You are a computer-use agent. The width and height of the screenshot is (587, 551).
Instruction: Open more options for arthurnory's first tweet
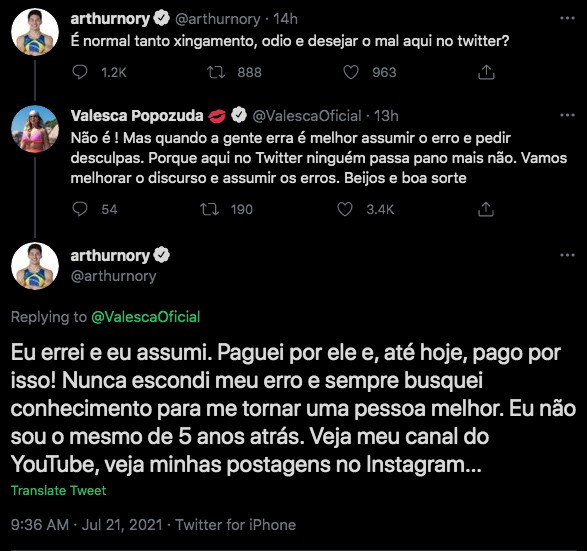click(x=567, y=18)
